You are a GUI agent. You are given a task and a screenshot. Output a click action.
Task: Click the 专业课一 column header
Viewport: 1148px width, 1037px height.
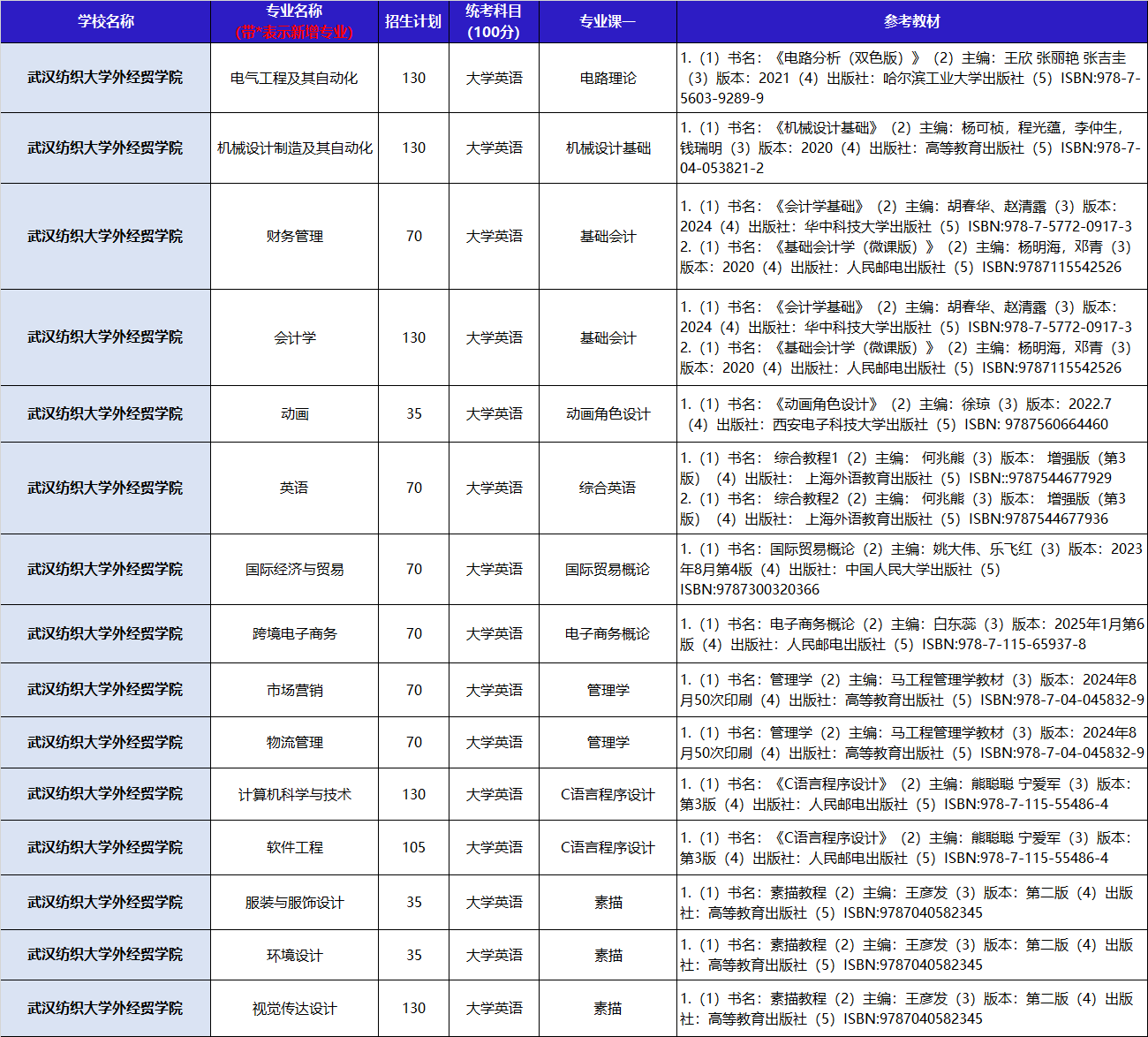point(608,21)
